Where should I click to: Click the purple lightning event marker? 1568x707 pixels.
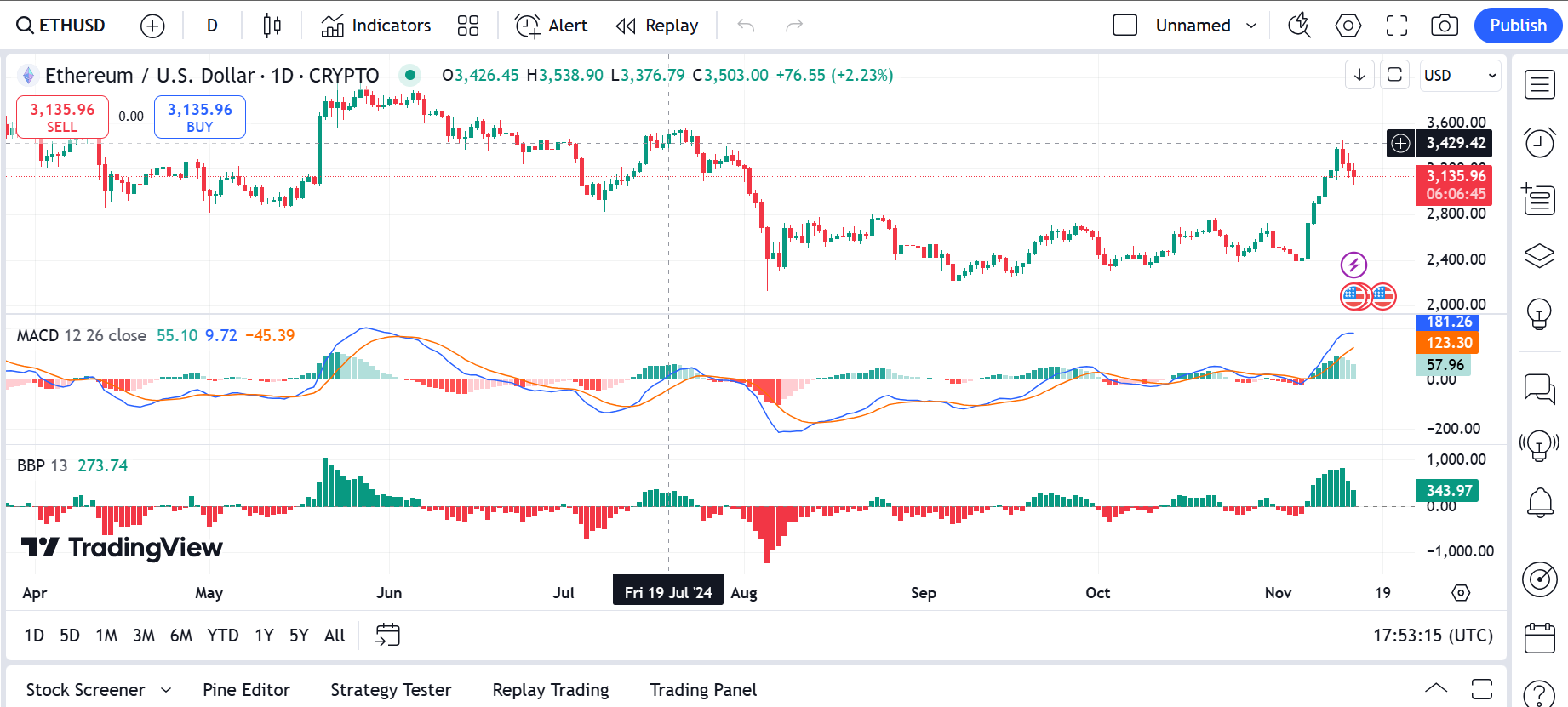pyautogui.click(x=1353, y=265)
